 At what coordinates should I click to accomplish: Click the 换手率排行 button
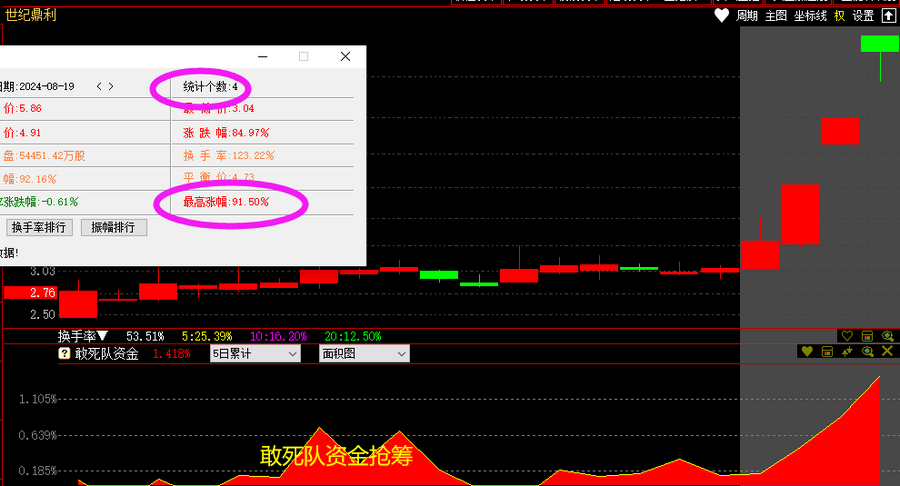tap(39, 227)
